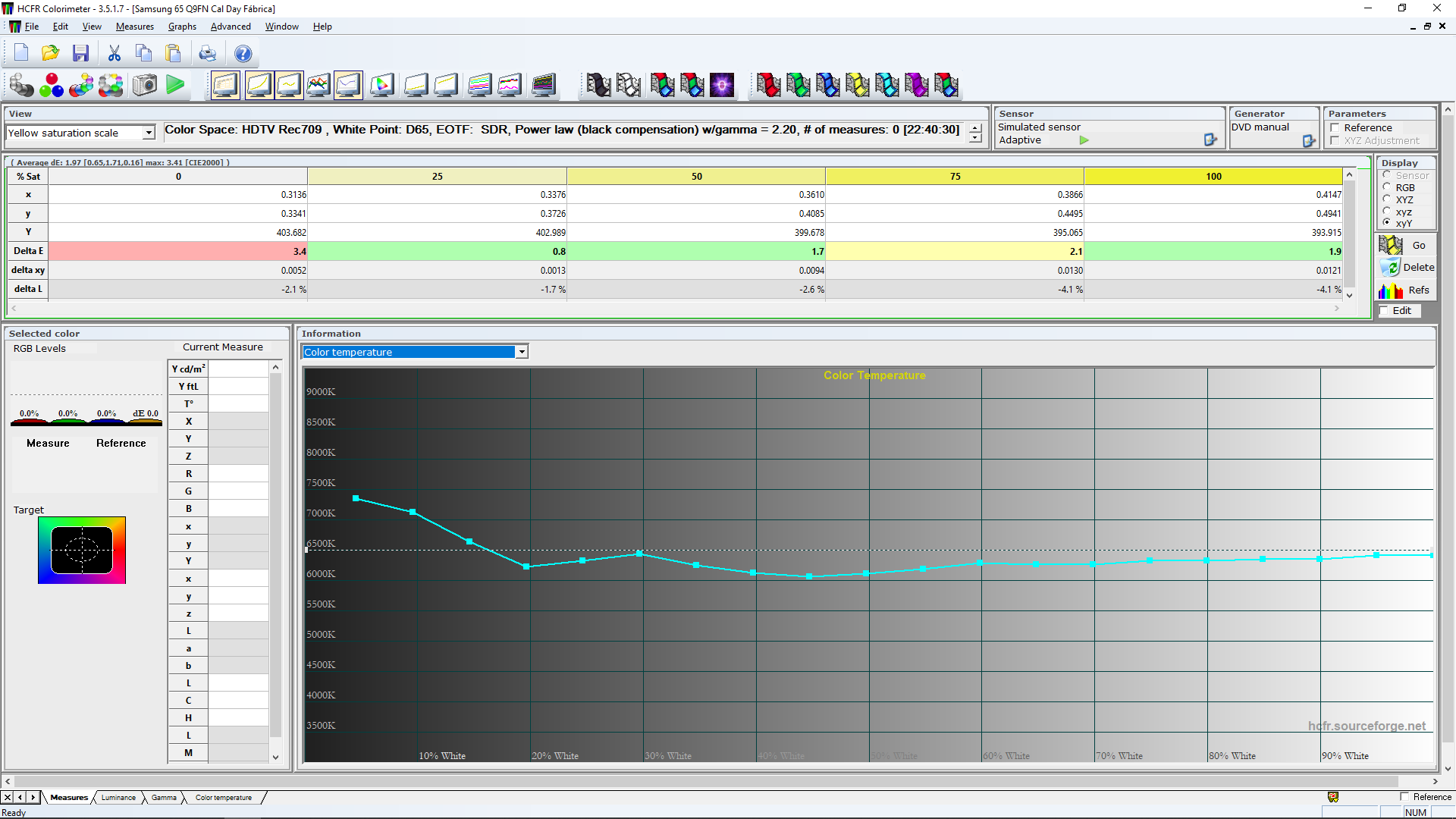Image resolution: width=1456 pixels, height=819 pixels.
Task: Switch to the Luminance tab
Action: [118, 797]
